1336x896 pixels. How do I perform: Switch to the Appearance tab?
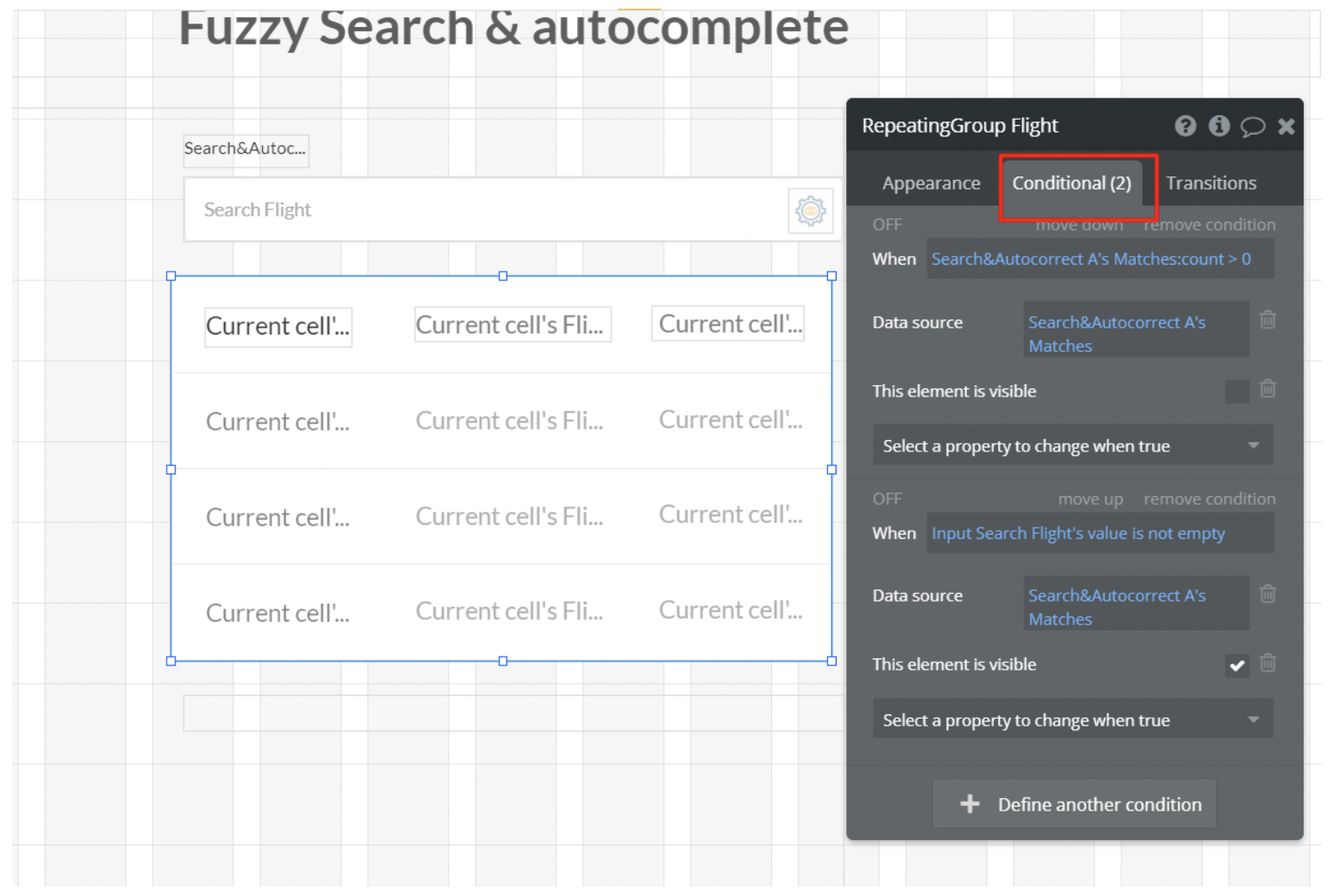(931, 183)
